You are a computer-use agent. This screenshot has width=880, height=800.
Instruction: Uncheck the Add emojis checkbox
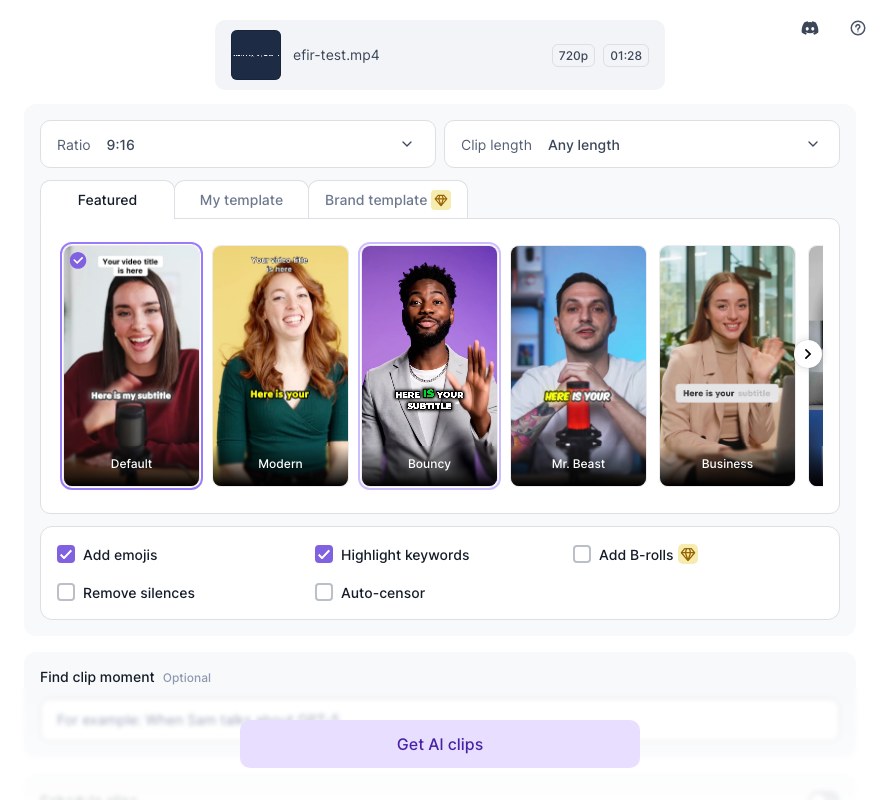pos(66,554)
